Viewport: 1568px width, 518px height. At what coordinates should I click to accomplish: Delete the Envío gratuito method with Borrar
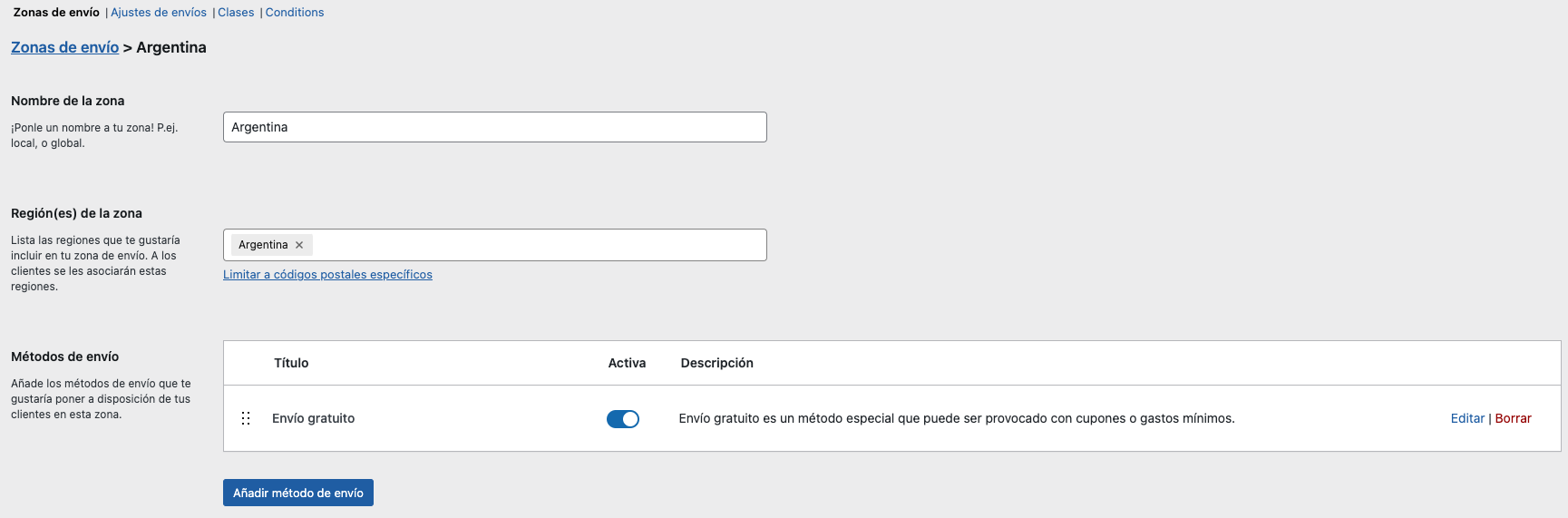tap(1513, 418)
